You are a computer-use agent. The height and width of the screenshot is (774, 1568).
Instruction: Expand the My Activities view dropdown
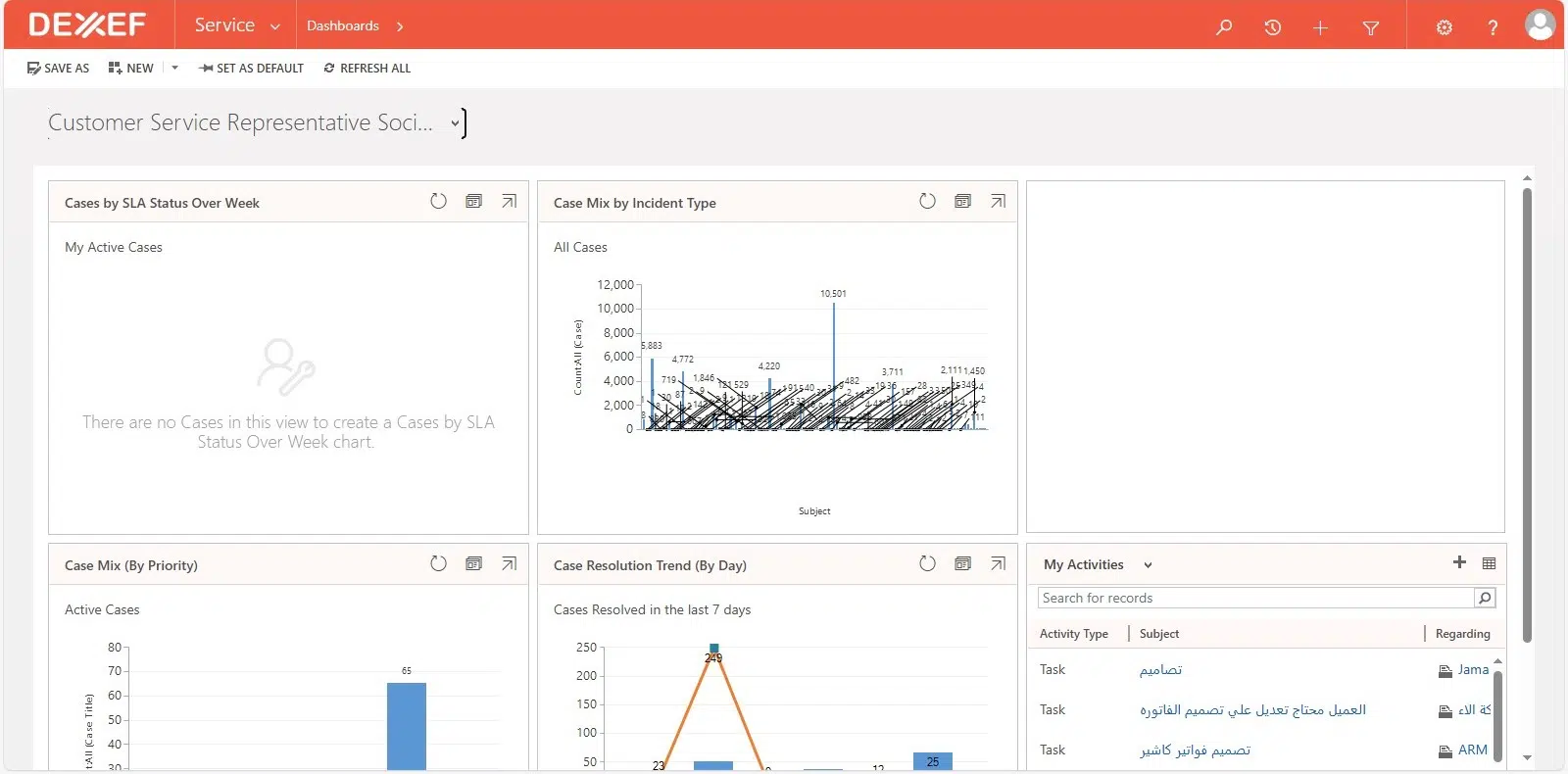pos(1148,565)
